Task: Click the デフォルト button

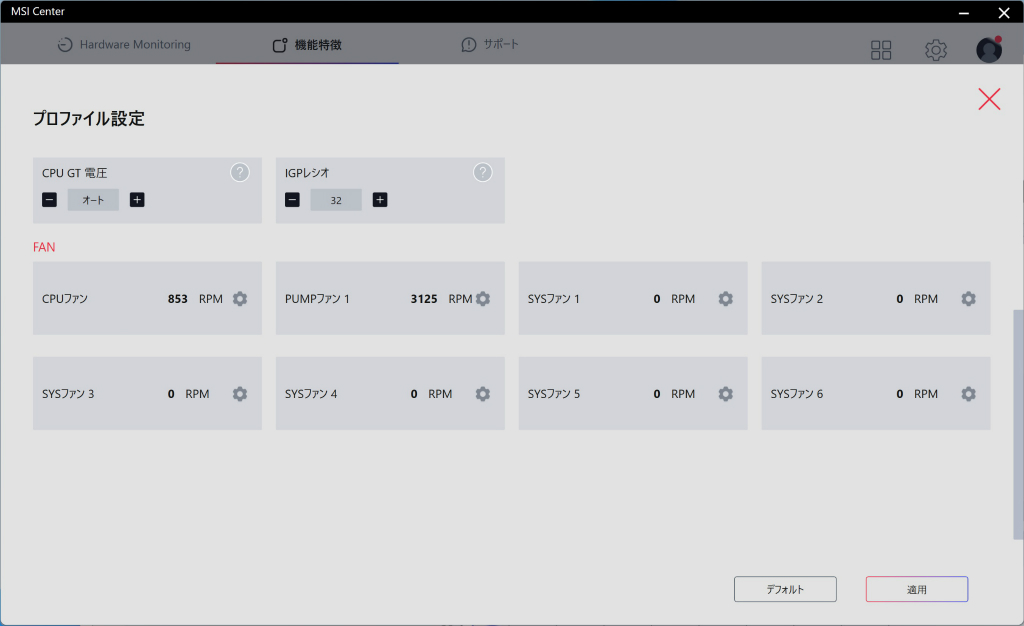Action: click(785, 589)
